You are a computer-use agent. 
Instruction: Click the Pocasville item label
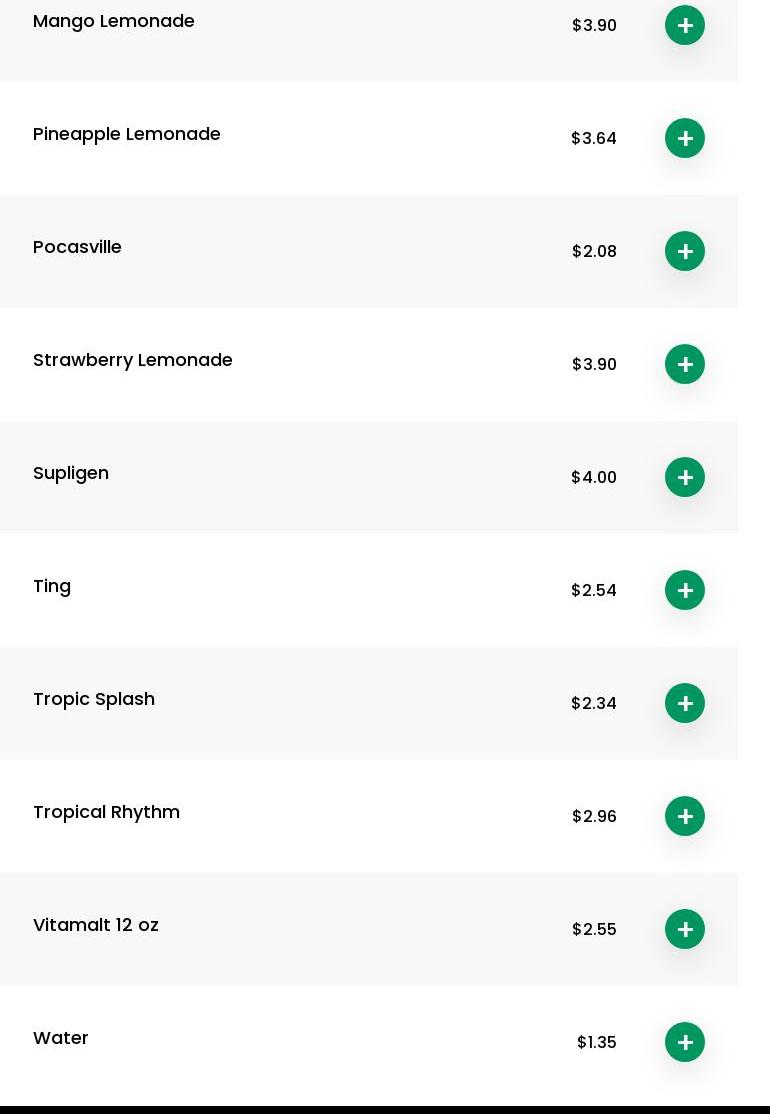[77, 247]
